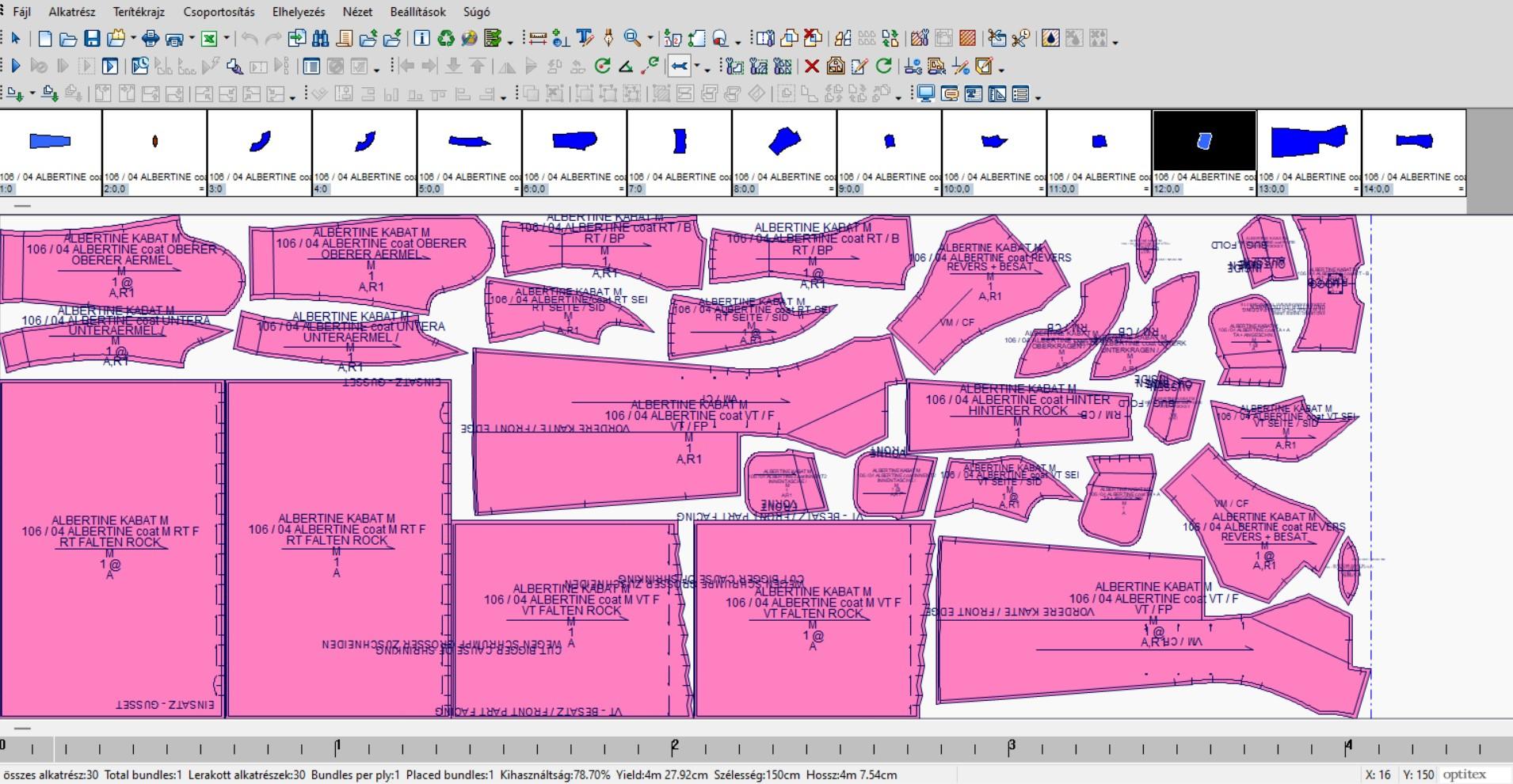This screenshot has height=784, width=1513.
Task: Expand dropdown arrow beside Excel icon
Action: pyautogui.click(x=227, y=39)
